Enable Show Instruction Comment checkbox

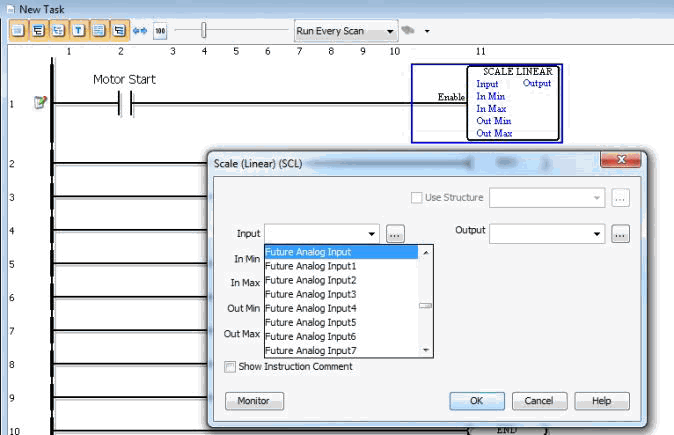click(231, 367)
